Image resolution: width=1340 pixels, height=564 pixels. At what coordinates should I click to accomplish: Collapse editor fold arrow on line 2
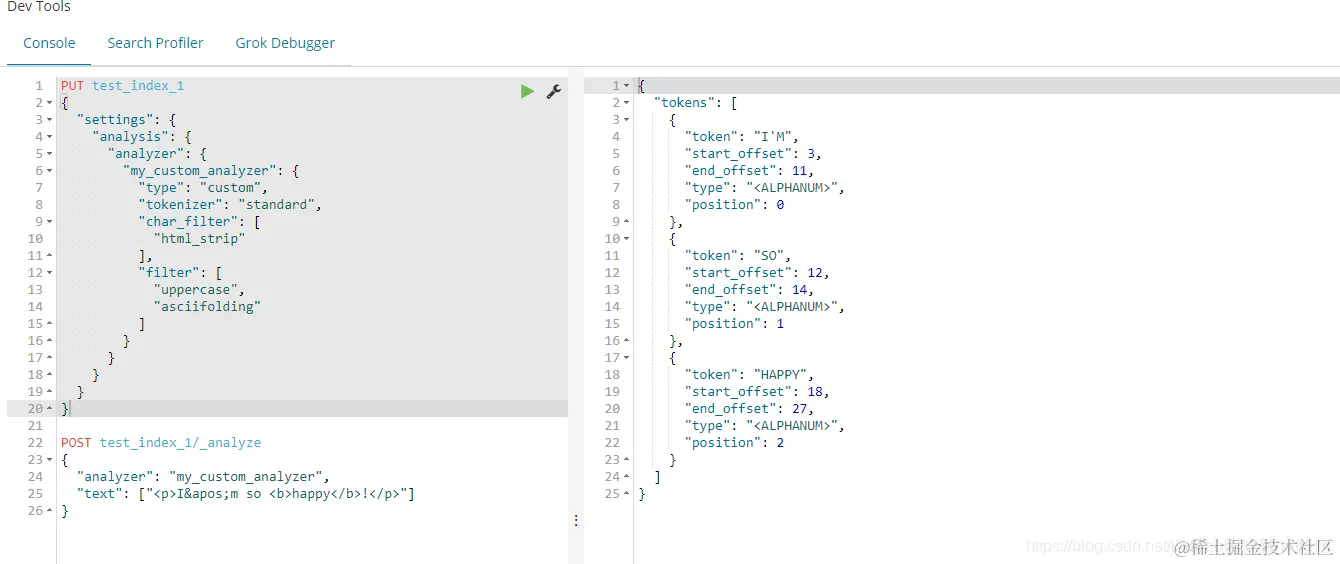coord(50,103)
